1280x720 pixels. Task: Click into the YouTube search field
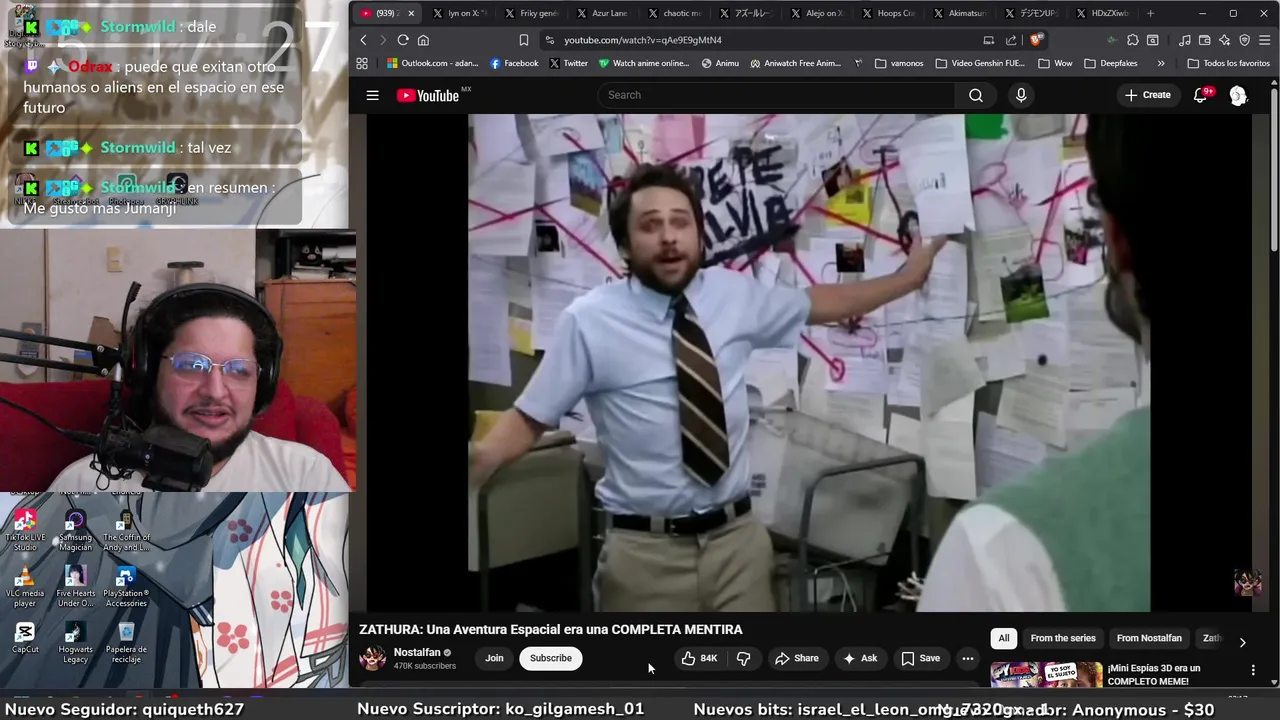[x=776, y=95]
